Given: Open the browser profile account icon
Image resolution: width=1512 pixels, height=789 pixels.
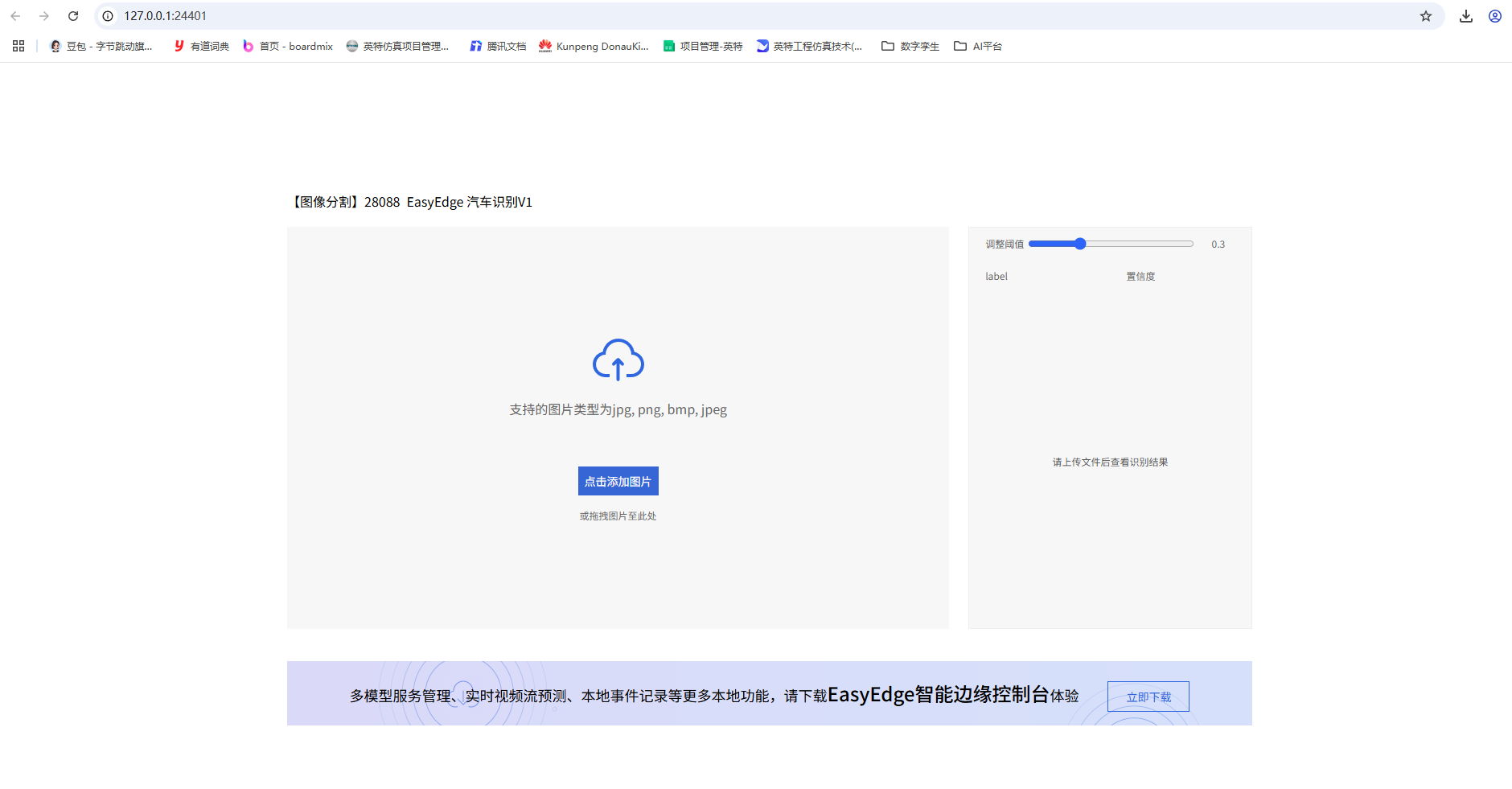Looking at the screenshot, I should click(x=1495, y=15).
